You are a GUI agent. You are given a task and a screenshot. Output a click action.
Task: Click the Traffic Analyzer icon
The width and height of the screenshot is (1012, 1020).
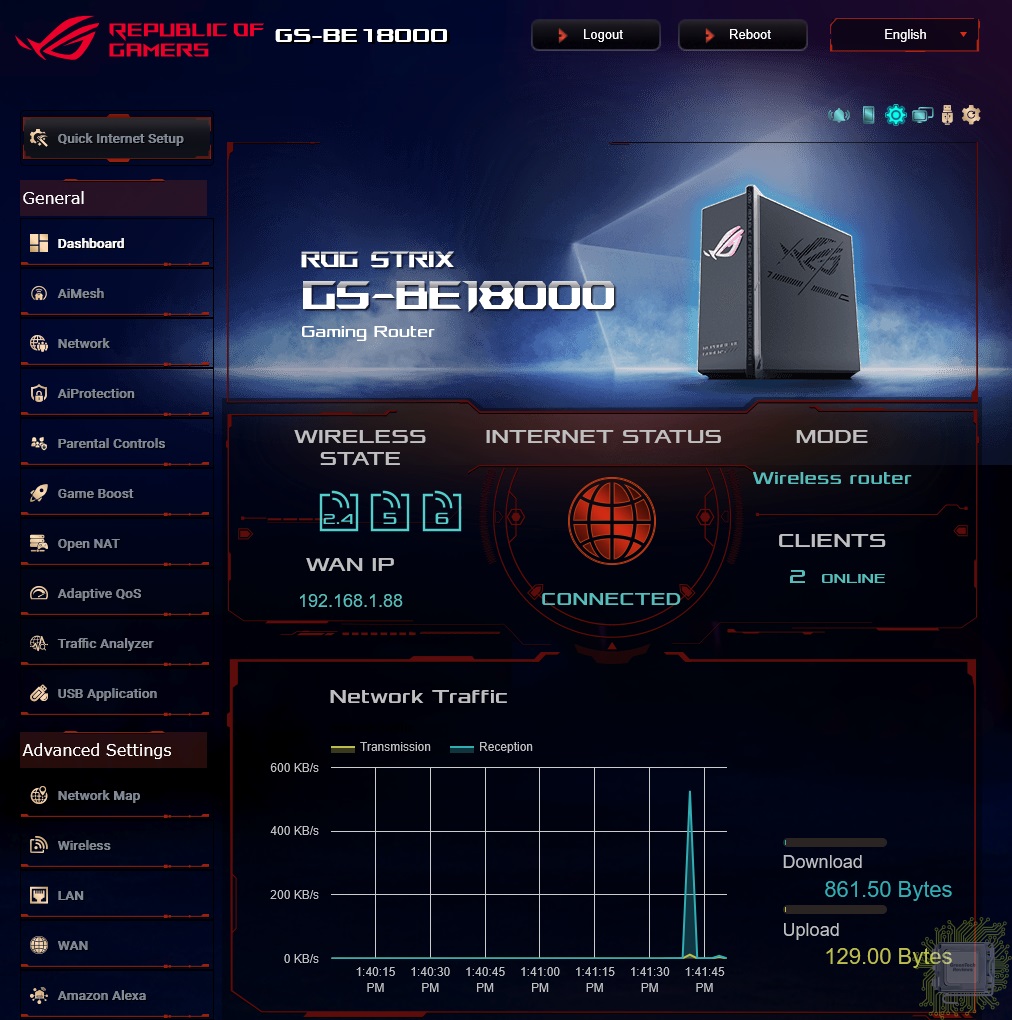pyautogui.click(x=39, y=643)
